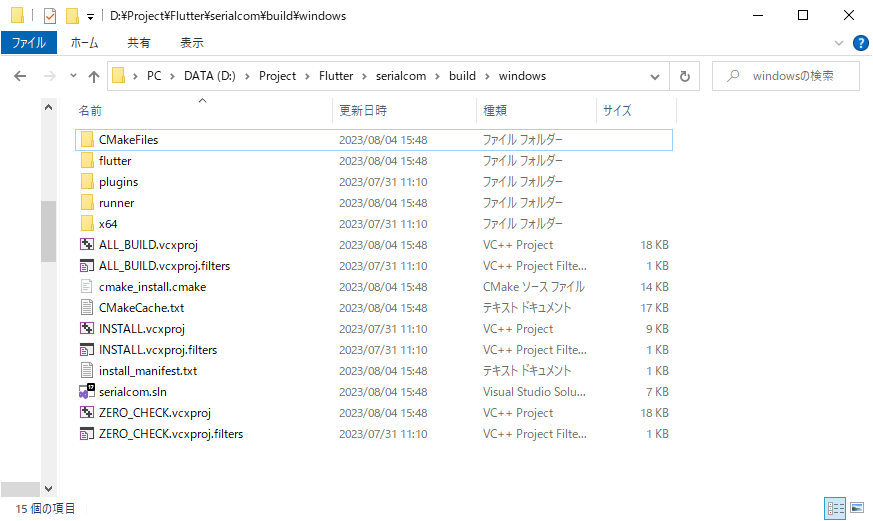Refresh the windows folder view

(685, 76)
